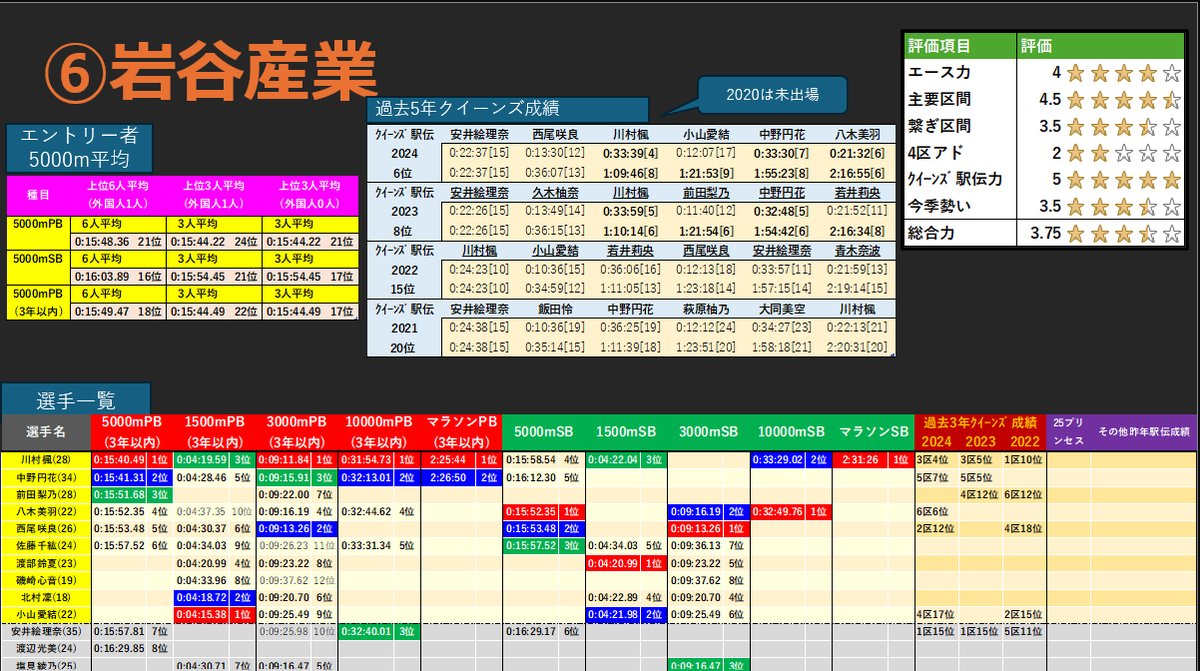Select the 0:13:49[14] split time

pos(556,211)
